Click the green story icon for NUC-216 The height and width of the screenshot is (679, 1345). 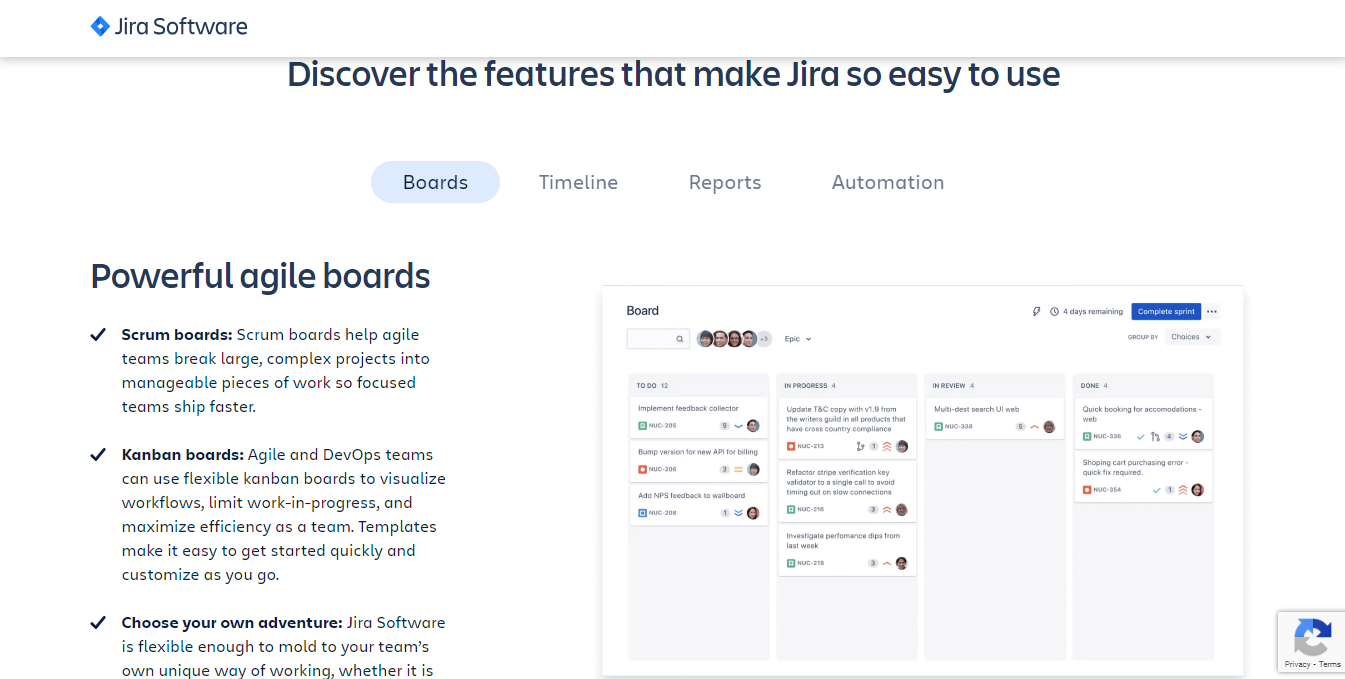click(x=790, y=509)
